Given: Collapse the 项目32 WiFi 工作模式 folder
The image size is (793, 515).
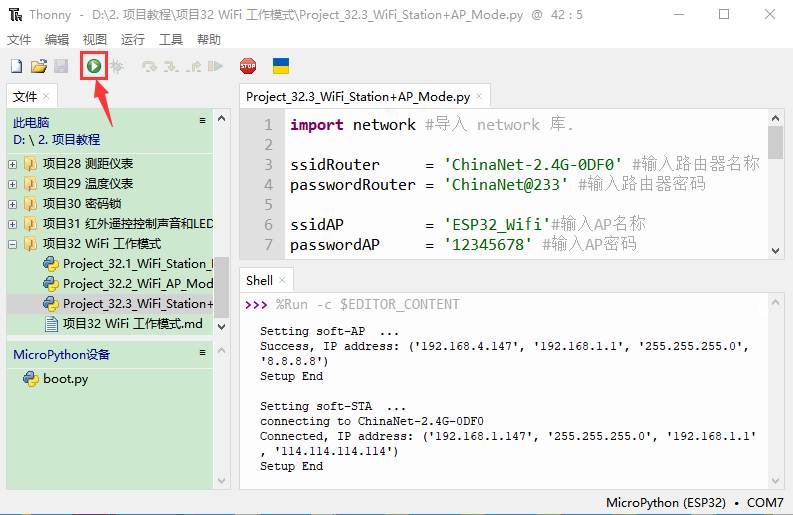Looking at the screenshot, I should point(12,244).
